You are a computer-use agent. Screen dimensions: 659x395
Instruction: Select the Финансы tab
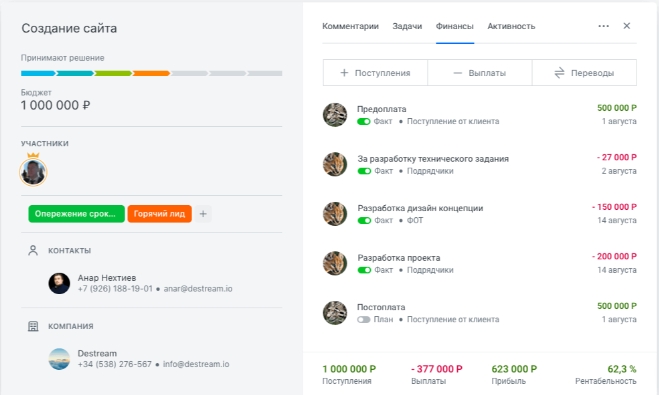click(x=454, y=26)
